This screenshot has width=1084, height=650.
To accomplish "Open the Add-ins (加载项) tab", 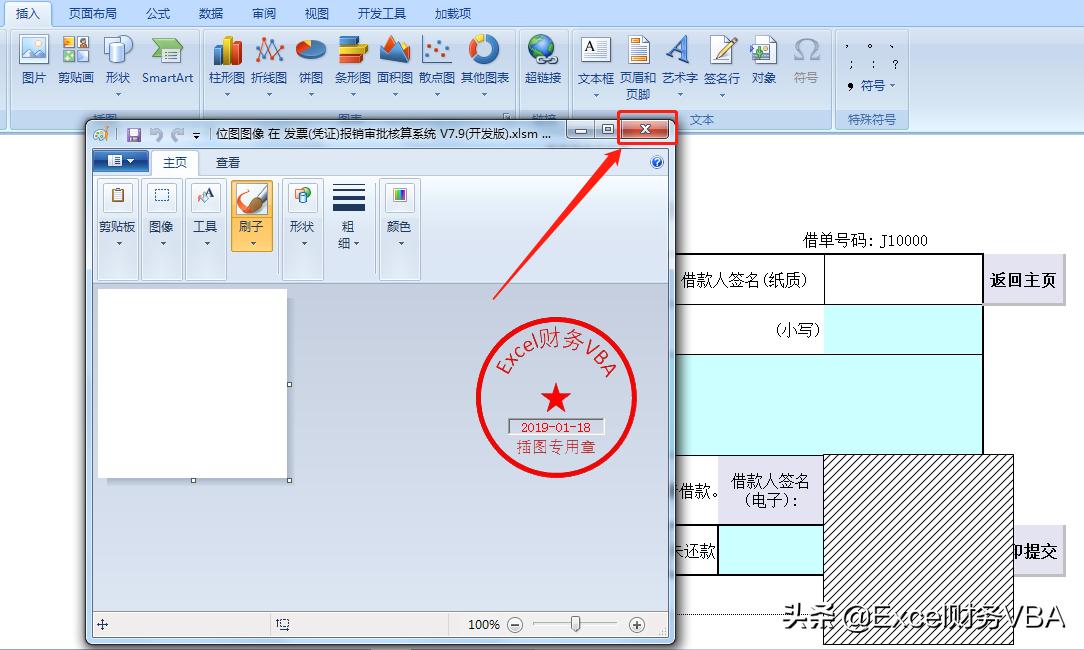I will pyautogui.click(x=453, y=13).
